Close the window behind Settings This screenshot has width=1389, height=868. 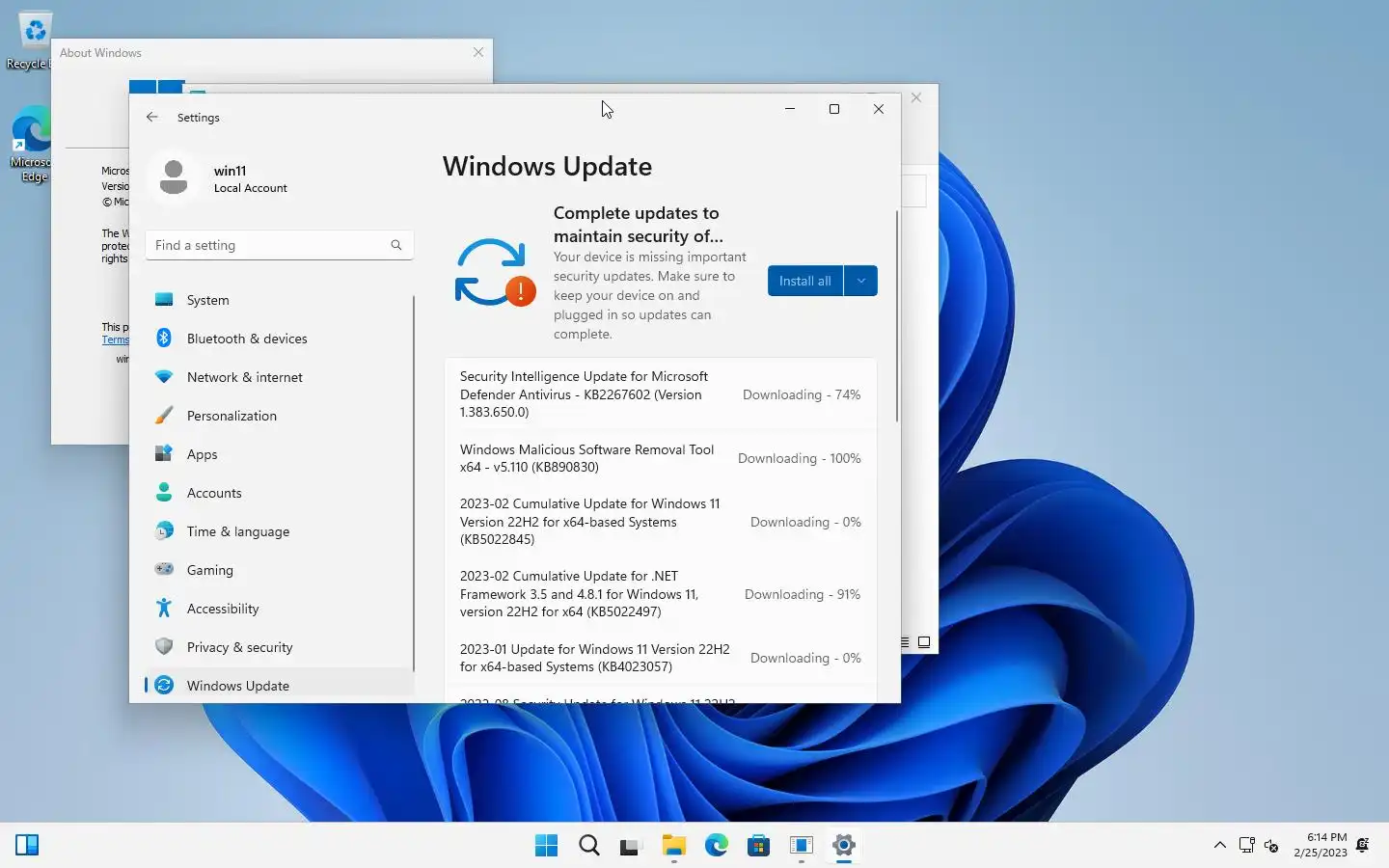pos(916,97)
